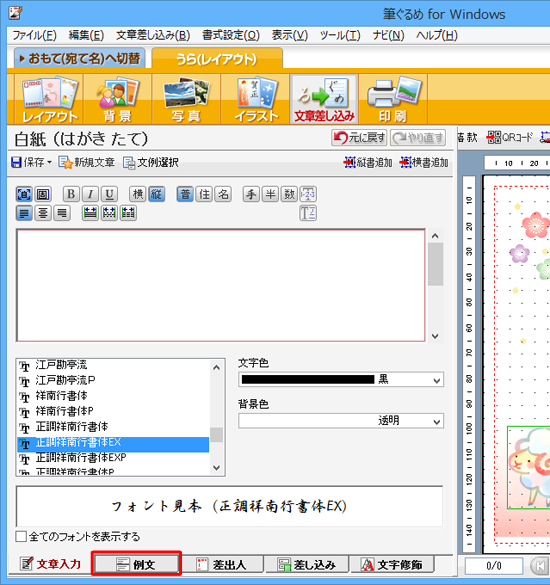Switch to the 差し込み tab
The image size is (550, 585).
tap(307, 564)
